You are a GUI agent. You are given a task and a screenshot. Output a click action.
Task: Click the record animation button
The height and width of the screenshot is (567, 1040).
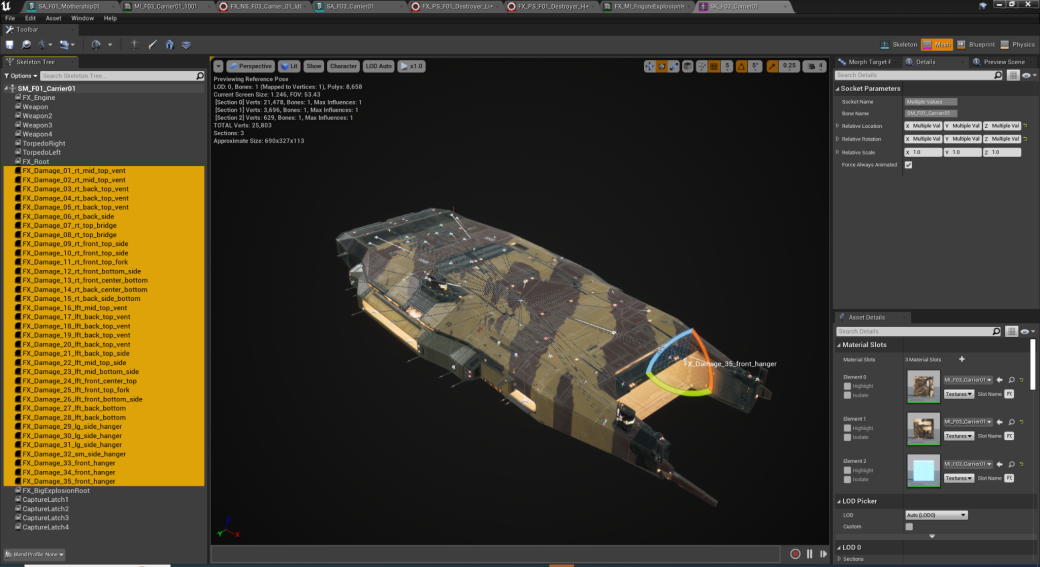795,553
